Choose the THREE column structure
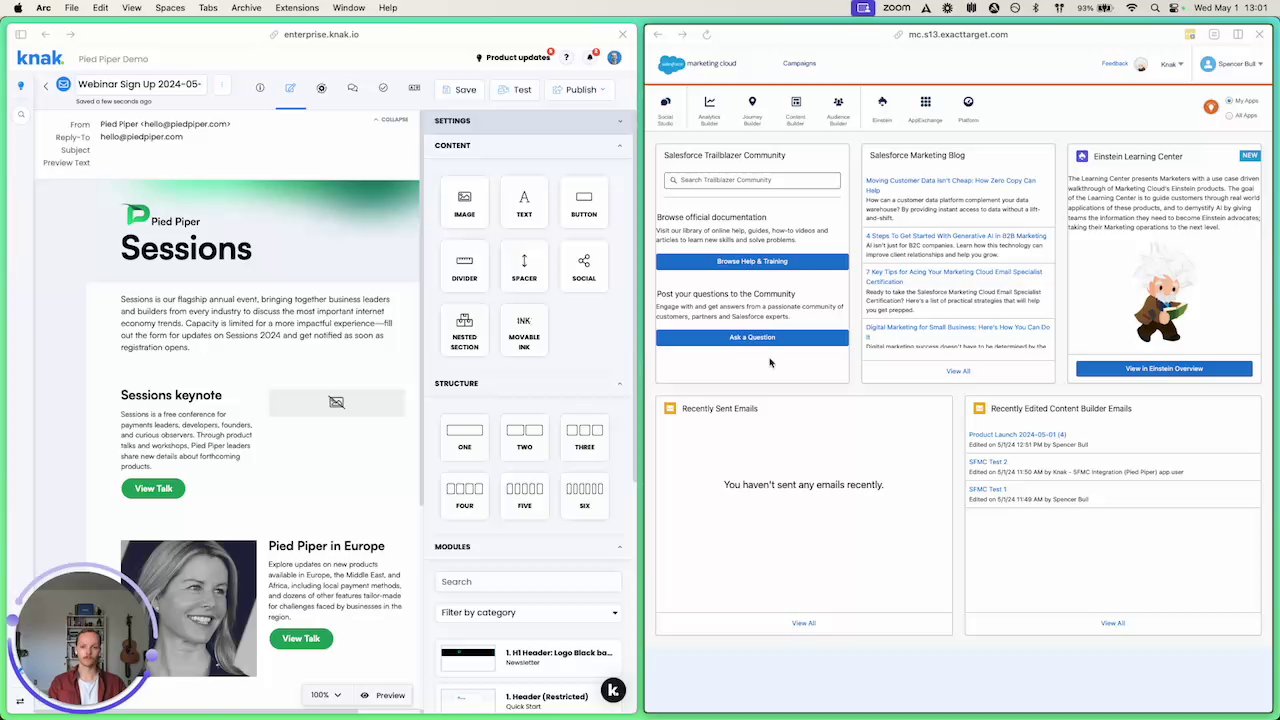Screen dimensions: 1280x720 [x=584, y=436]
